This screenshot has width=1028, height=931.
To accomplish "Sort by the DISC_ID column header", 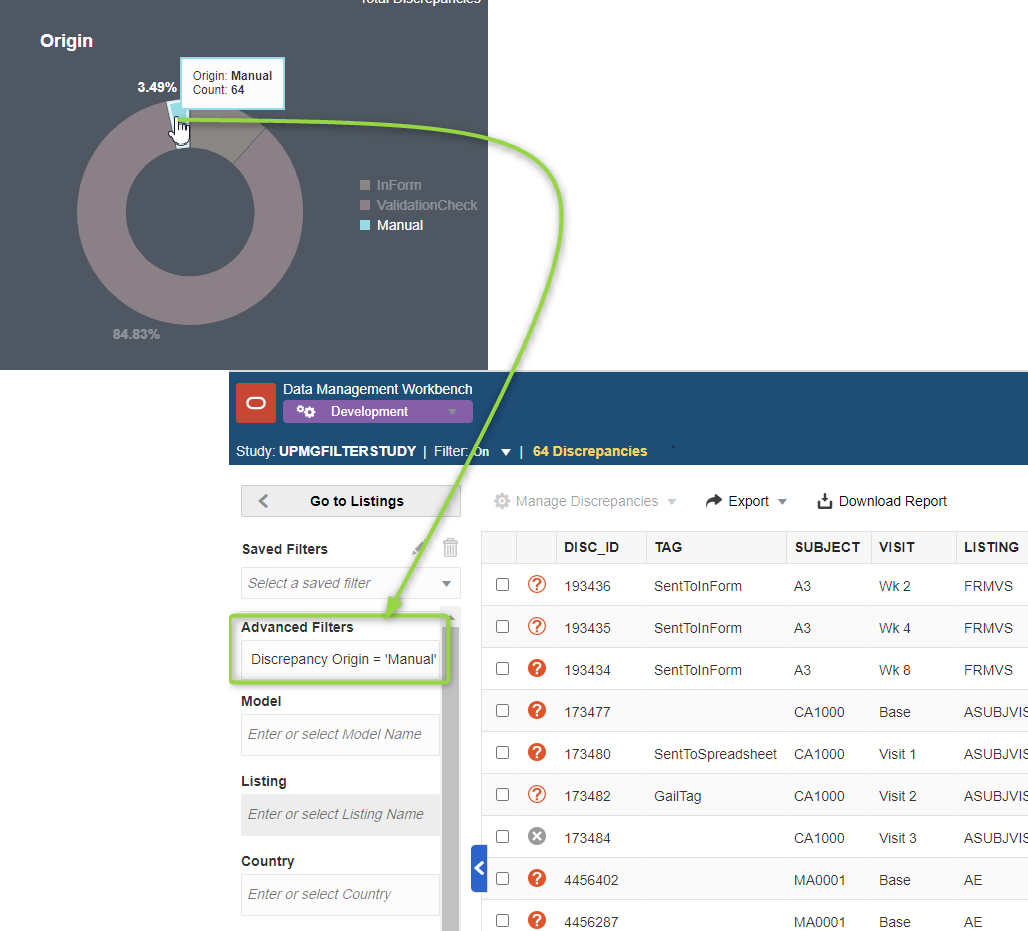I will coord(591,547).
